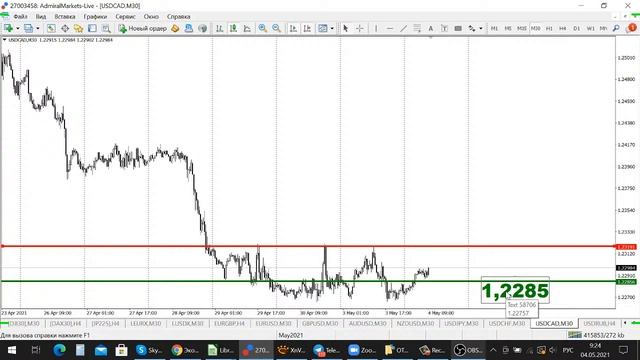The height and width of the screenshot is (360, 640).
Task: Expand the Templates dropdown arrow
Action: pyautogui.click(x=332, y=28)
